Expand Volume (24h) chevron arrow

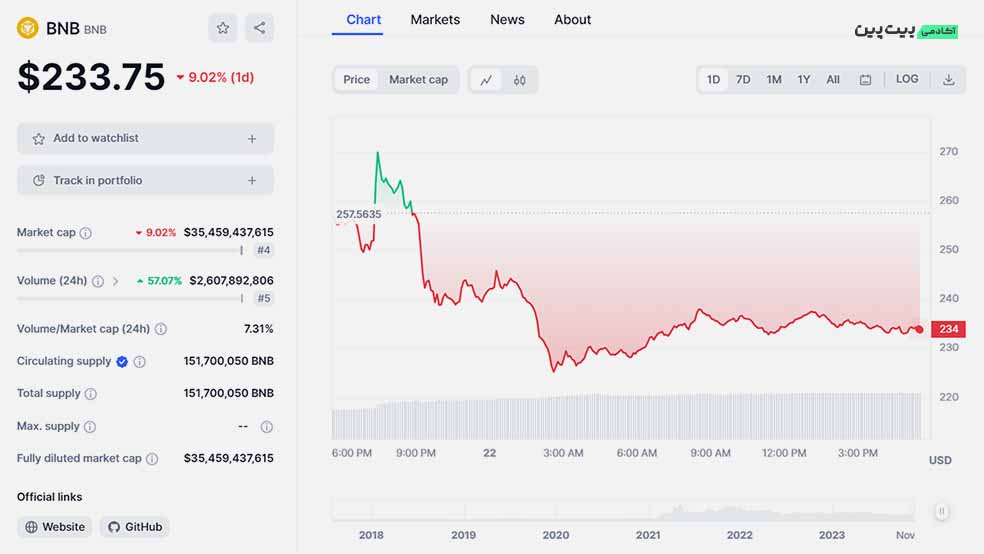115,282
